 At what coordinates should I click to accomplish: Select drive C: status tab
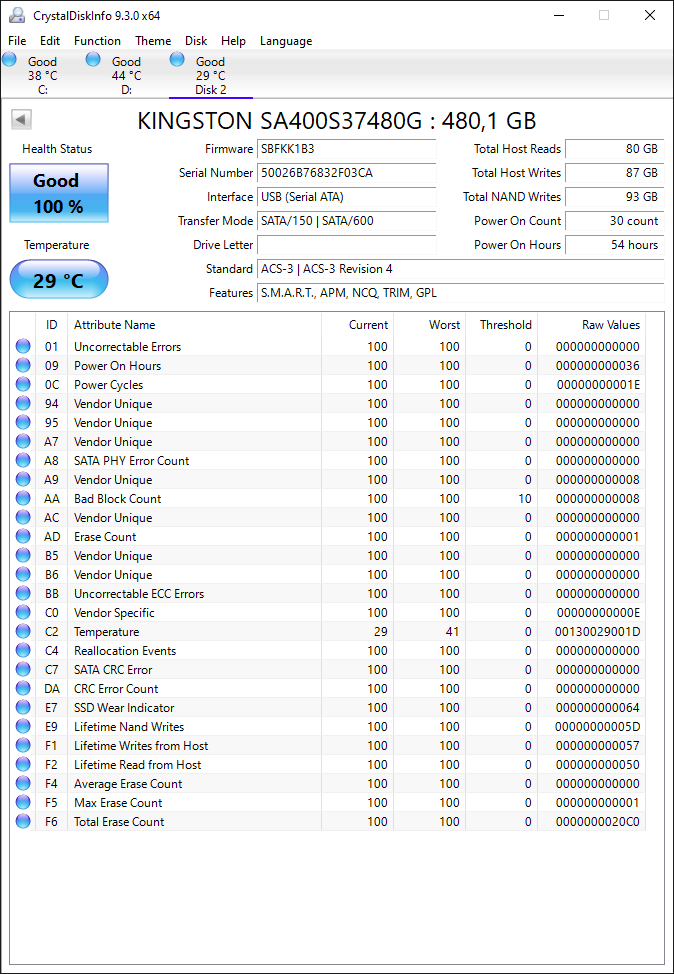(42, 75)
